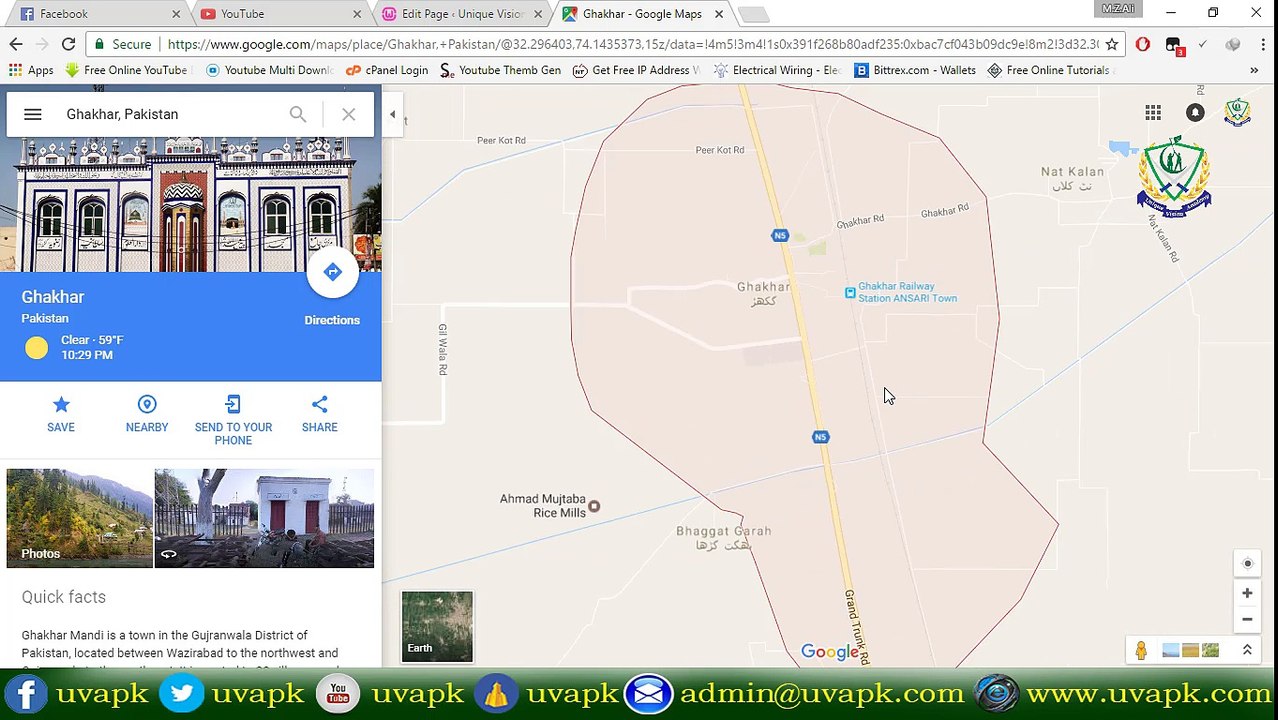The image size is (1278, 720).
Task: Open a new browser tab
Action: (x=753, y=14)
